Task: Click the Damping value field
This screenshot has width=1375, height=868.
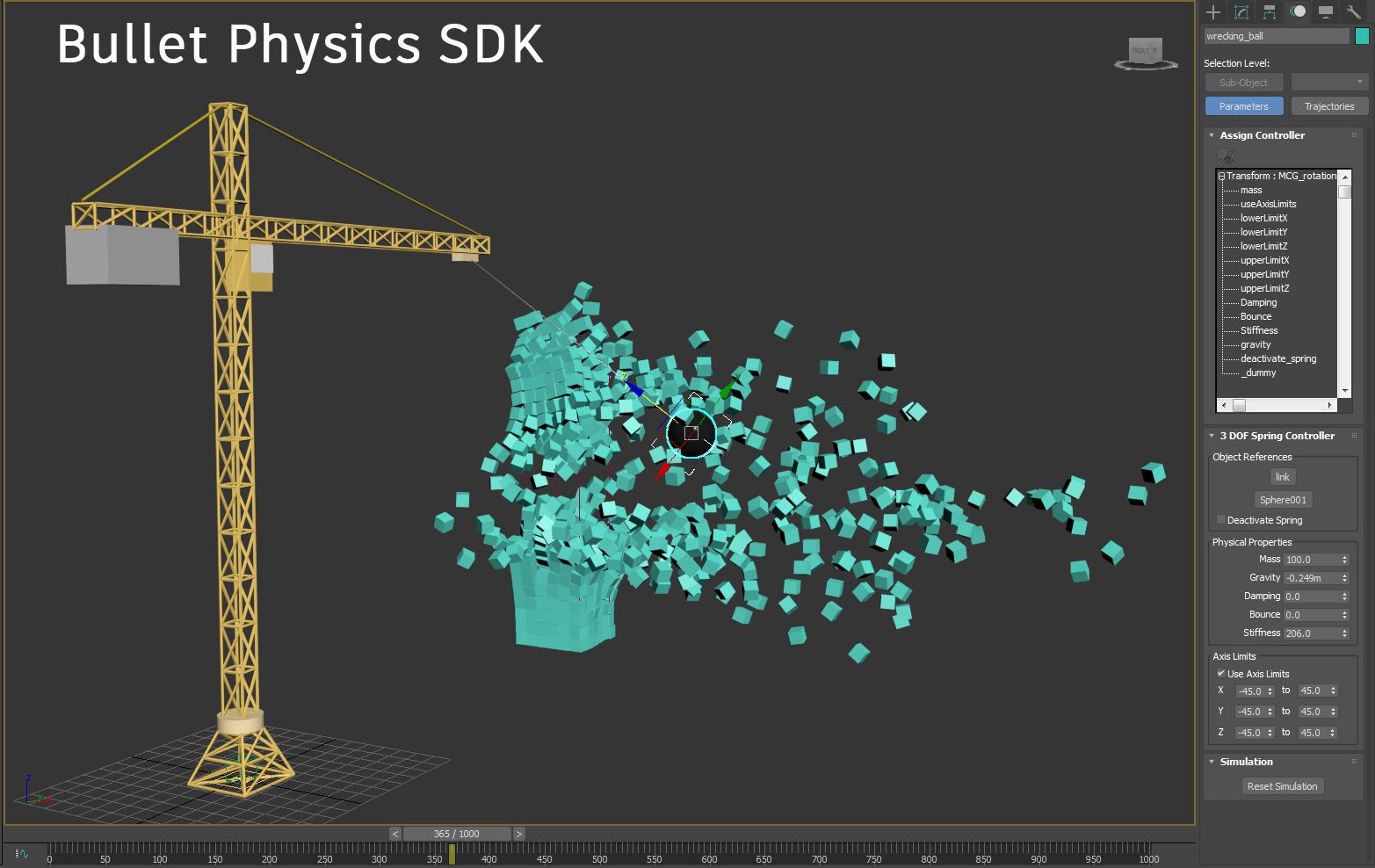Action: (1311, 597)
